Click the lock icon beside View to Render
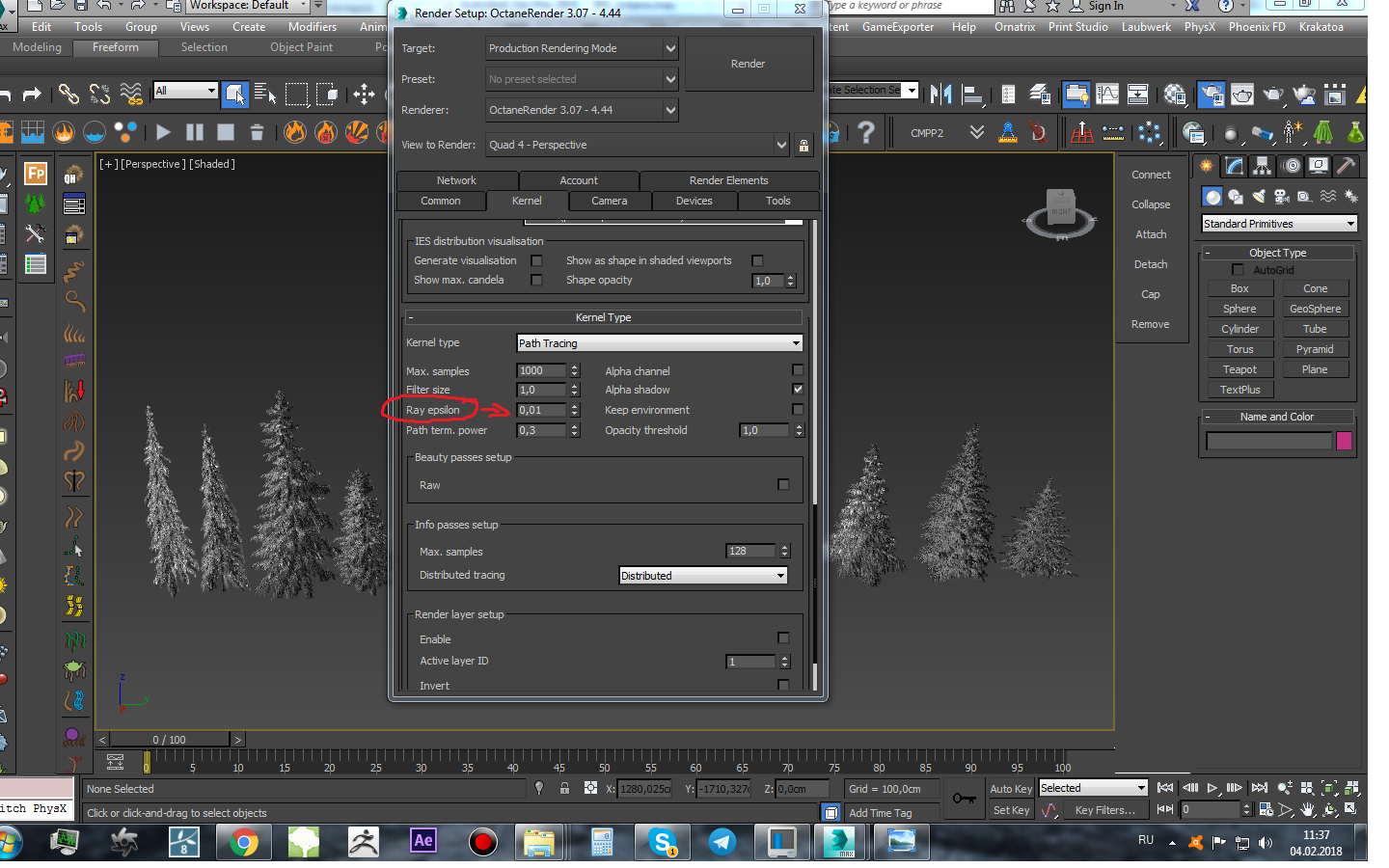Image resolution: width=1389 pixels, height=868 pixels. tap(803, 146)
